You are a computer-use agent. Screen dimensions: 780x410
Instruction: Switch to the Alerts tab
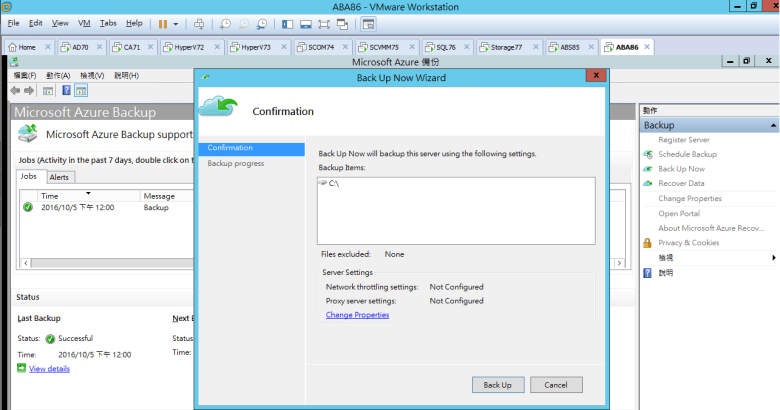tap(60, 177)
